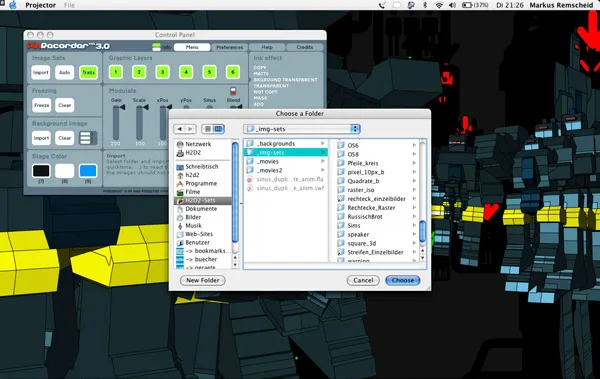Click the Musik note icon
Screen dimensions: 600x379
pos(180,226)
